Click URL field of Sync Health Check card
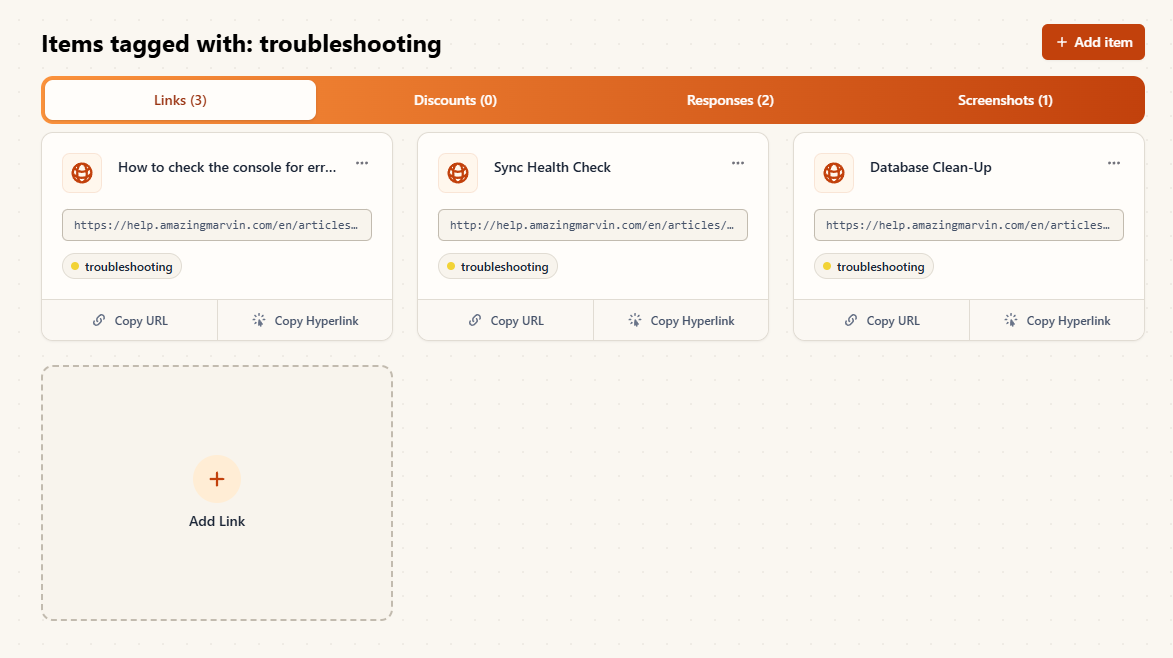This screenshot has height=658, width=1173. pos(592,225)
